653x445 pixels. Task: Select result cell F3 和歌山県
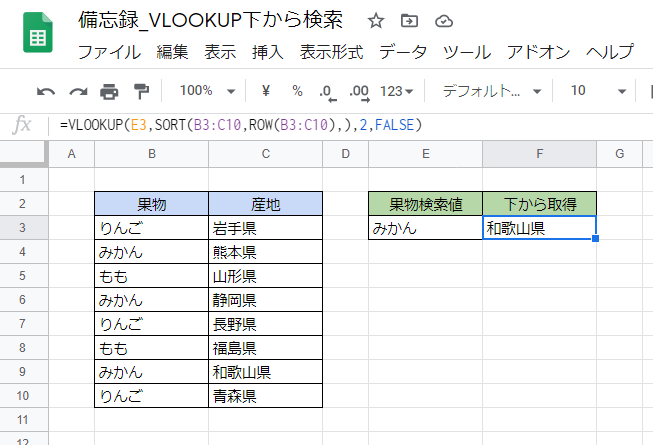tap(539, 228)
